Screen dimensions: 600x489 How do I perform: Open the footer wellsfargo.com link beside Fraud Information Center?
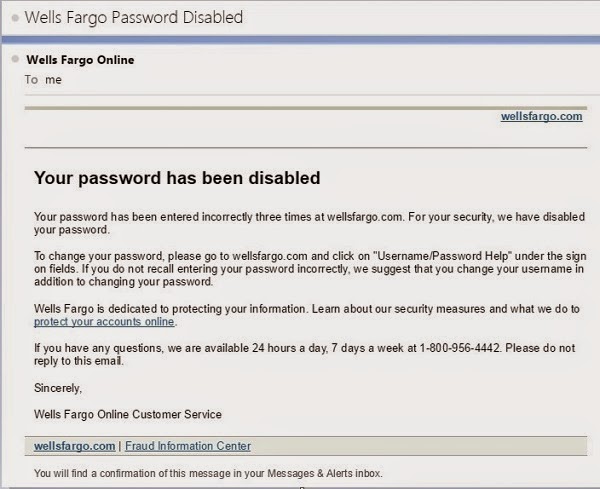(75, 446)
